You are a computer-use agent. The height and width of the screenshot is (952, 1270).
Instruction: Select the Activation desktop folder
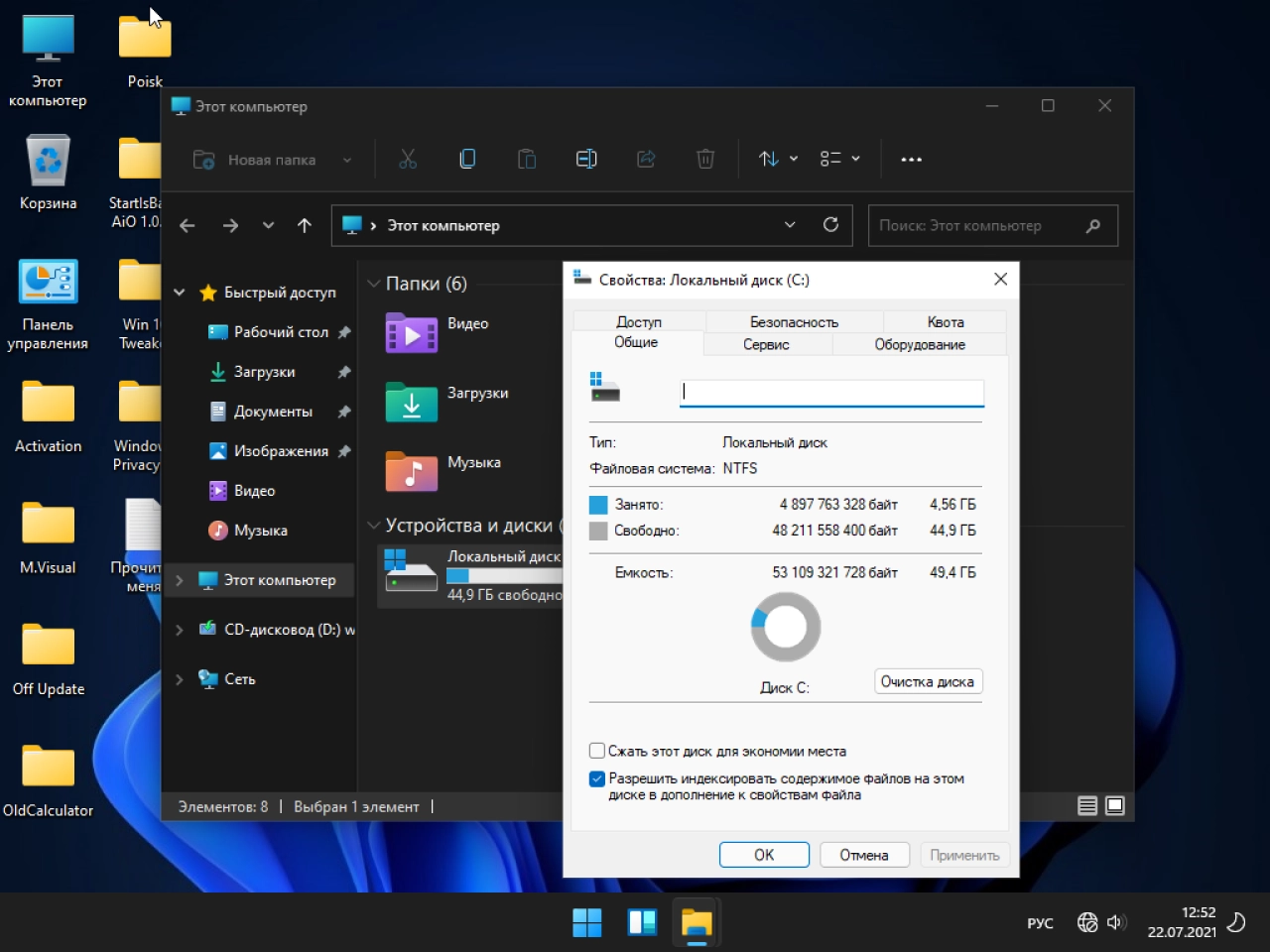48,416
